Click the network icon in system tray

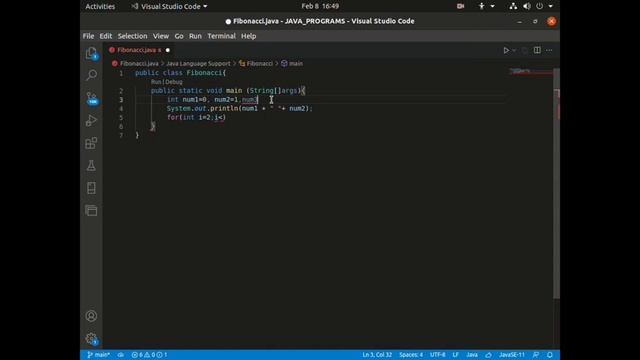tap(513, 6)
